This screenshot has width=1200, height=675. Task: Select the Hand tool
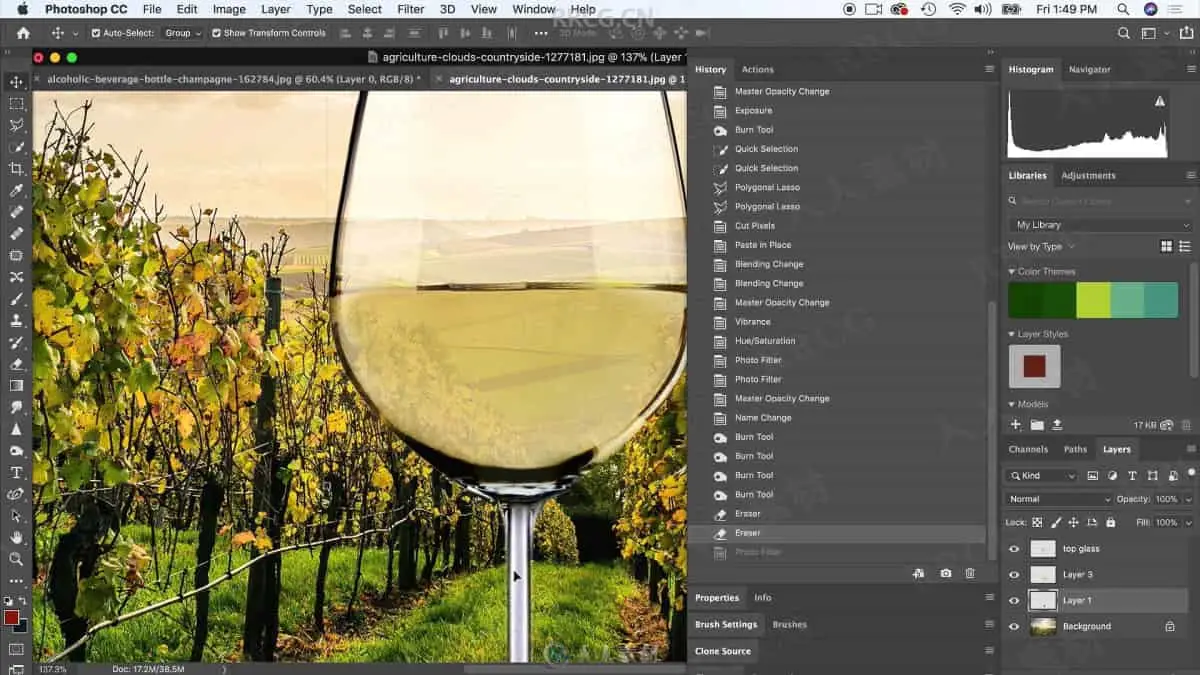16,537
